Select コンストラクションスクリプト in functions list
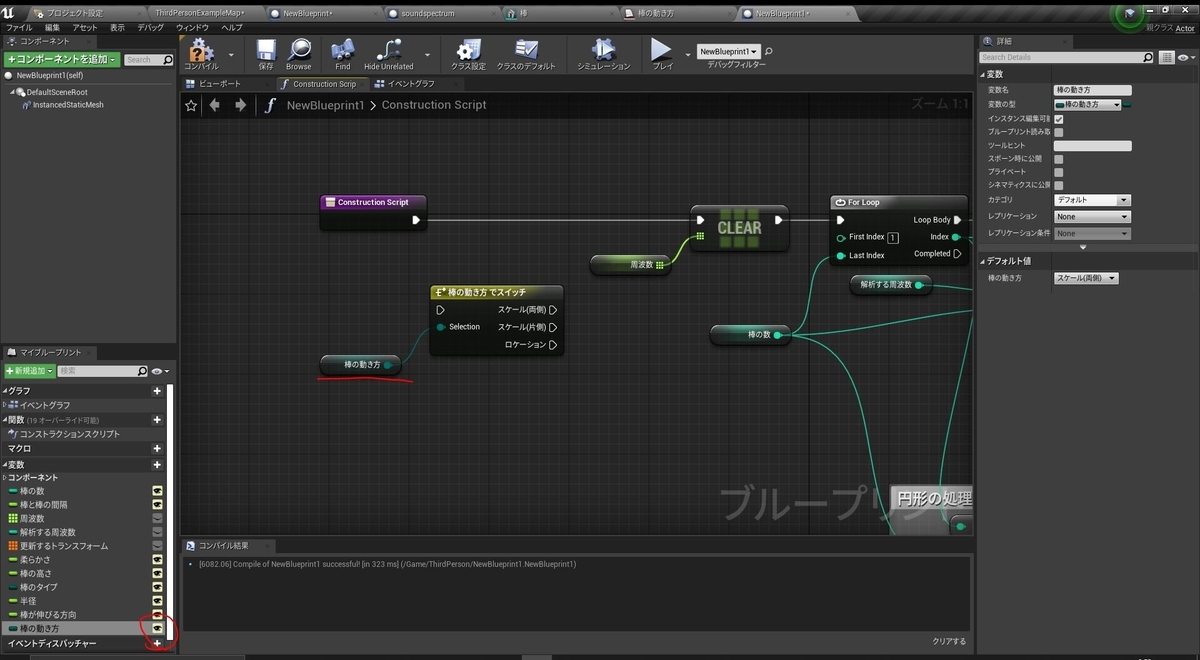 (70, 434)
